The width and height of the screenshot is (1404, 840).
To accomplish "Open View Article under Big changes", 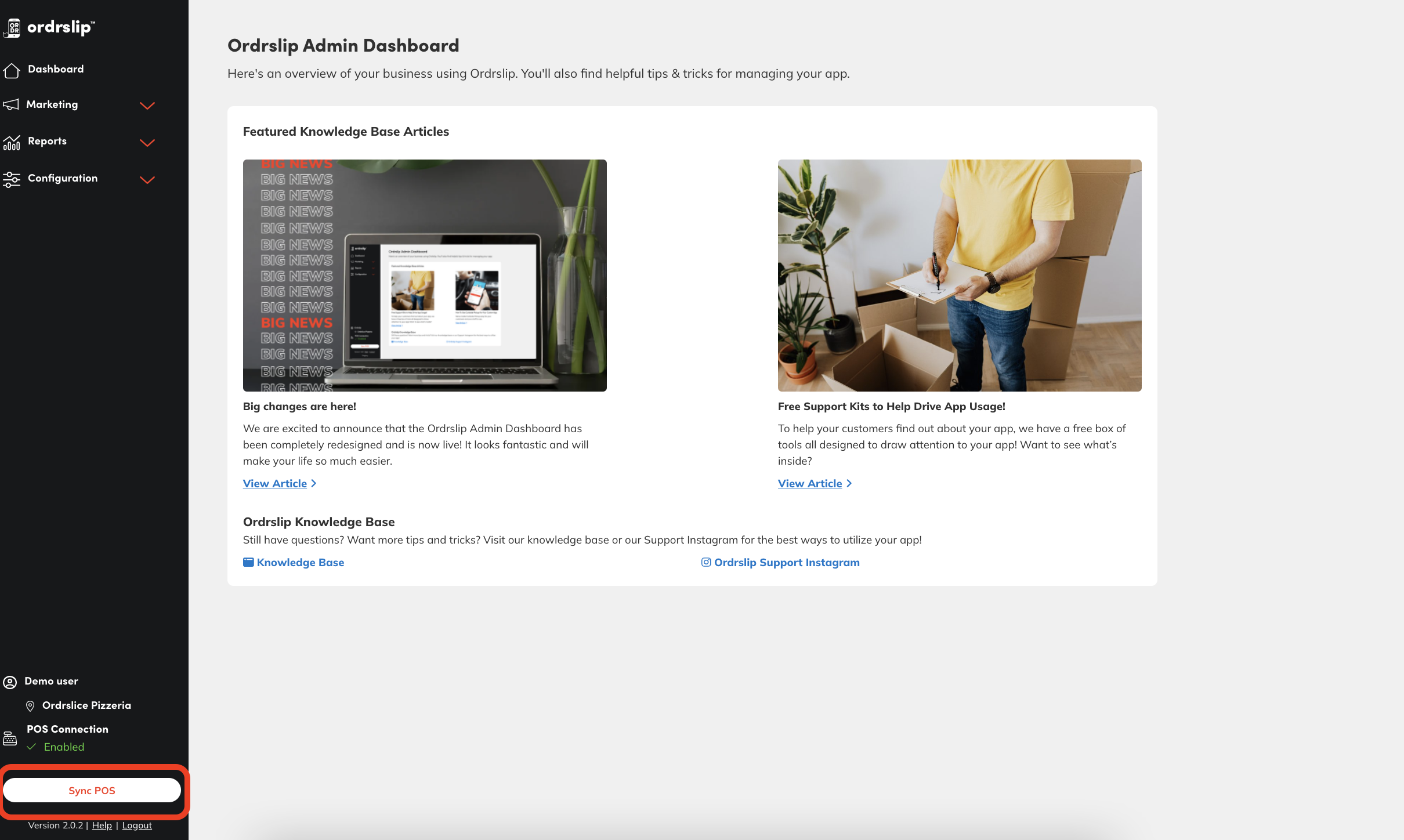I will point(275,483).
